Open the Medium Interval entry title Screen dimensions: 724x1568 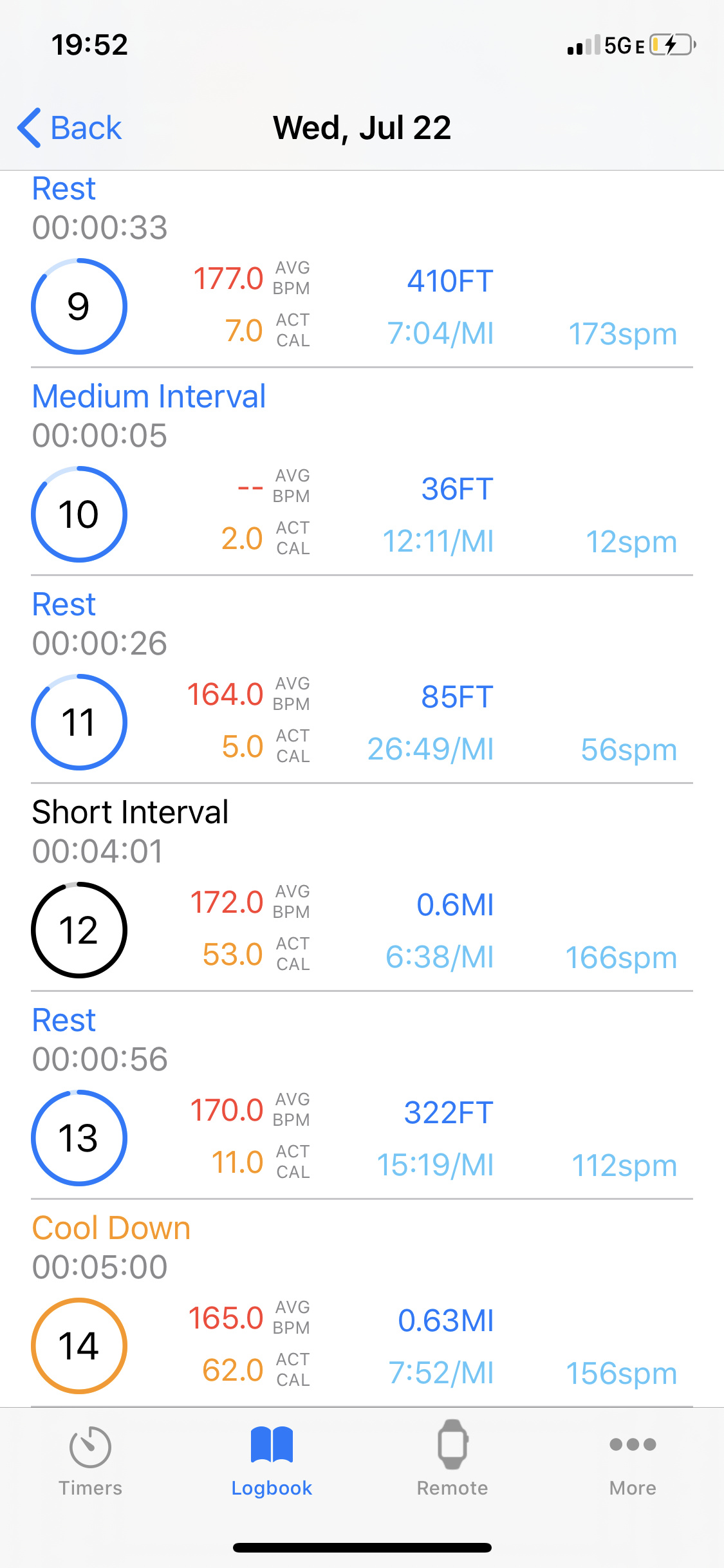149,397
